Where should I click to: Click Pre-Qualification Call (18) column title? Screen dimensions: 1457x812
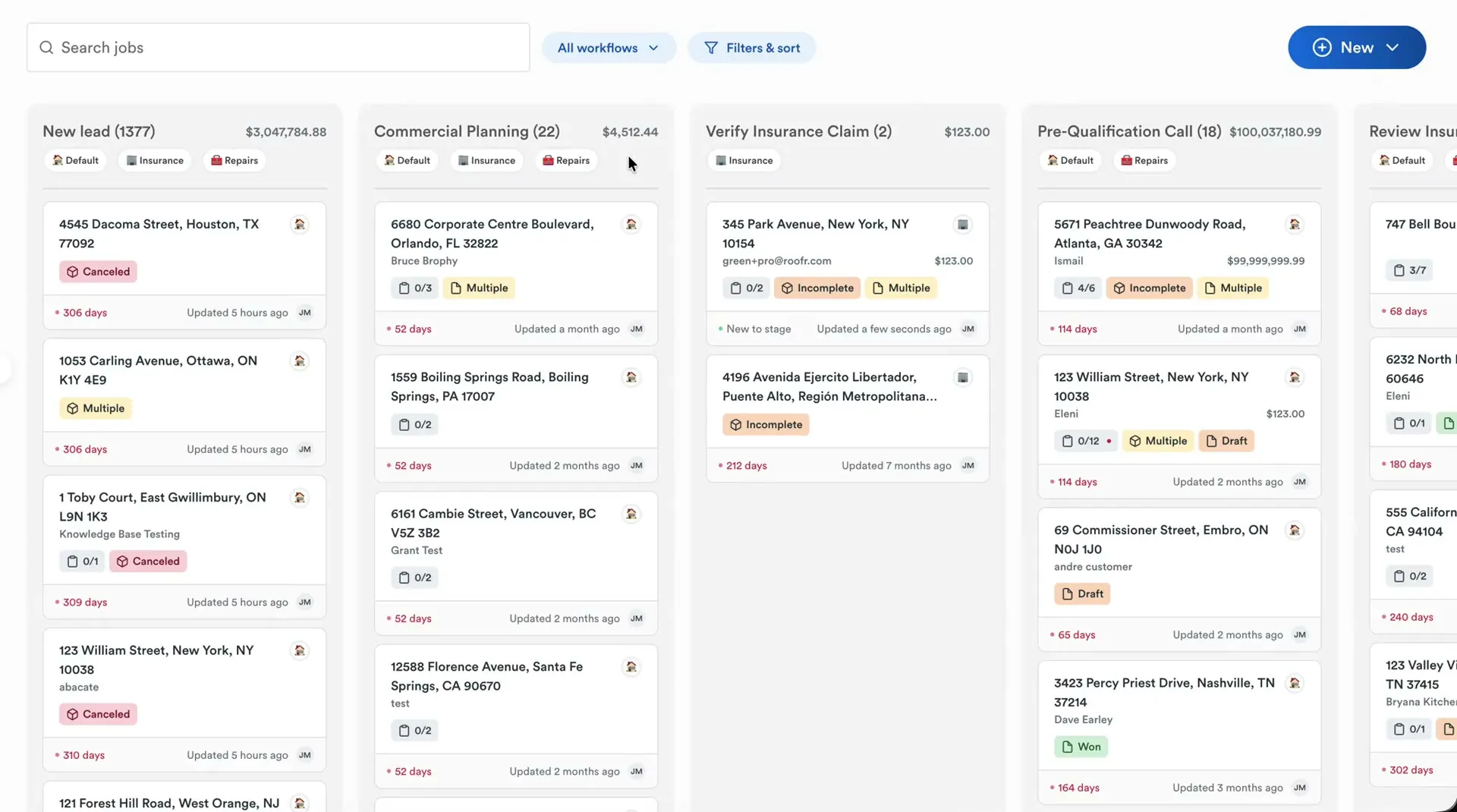pos(1129,131)
